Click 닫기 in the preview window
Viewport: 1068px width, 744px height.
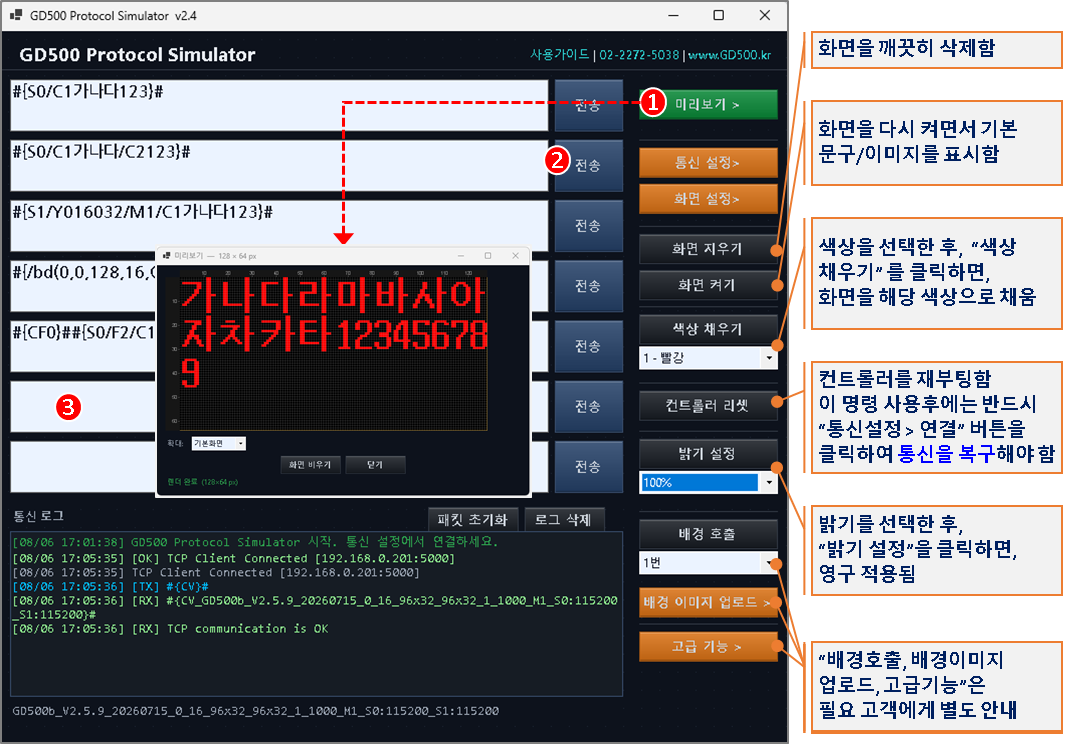375,465
